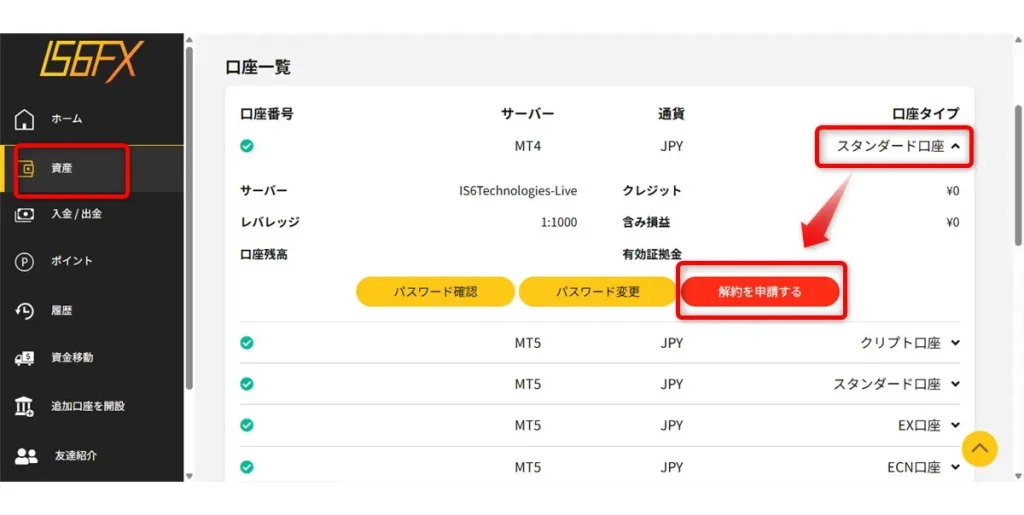Click the circled P icon for ポイント
This screenshot has height=515, width=1024.
(24, 262)
